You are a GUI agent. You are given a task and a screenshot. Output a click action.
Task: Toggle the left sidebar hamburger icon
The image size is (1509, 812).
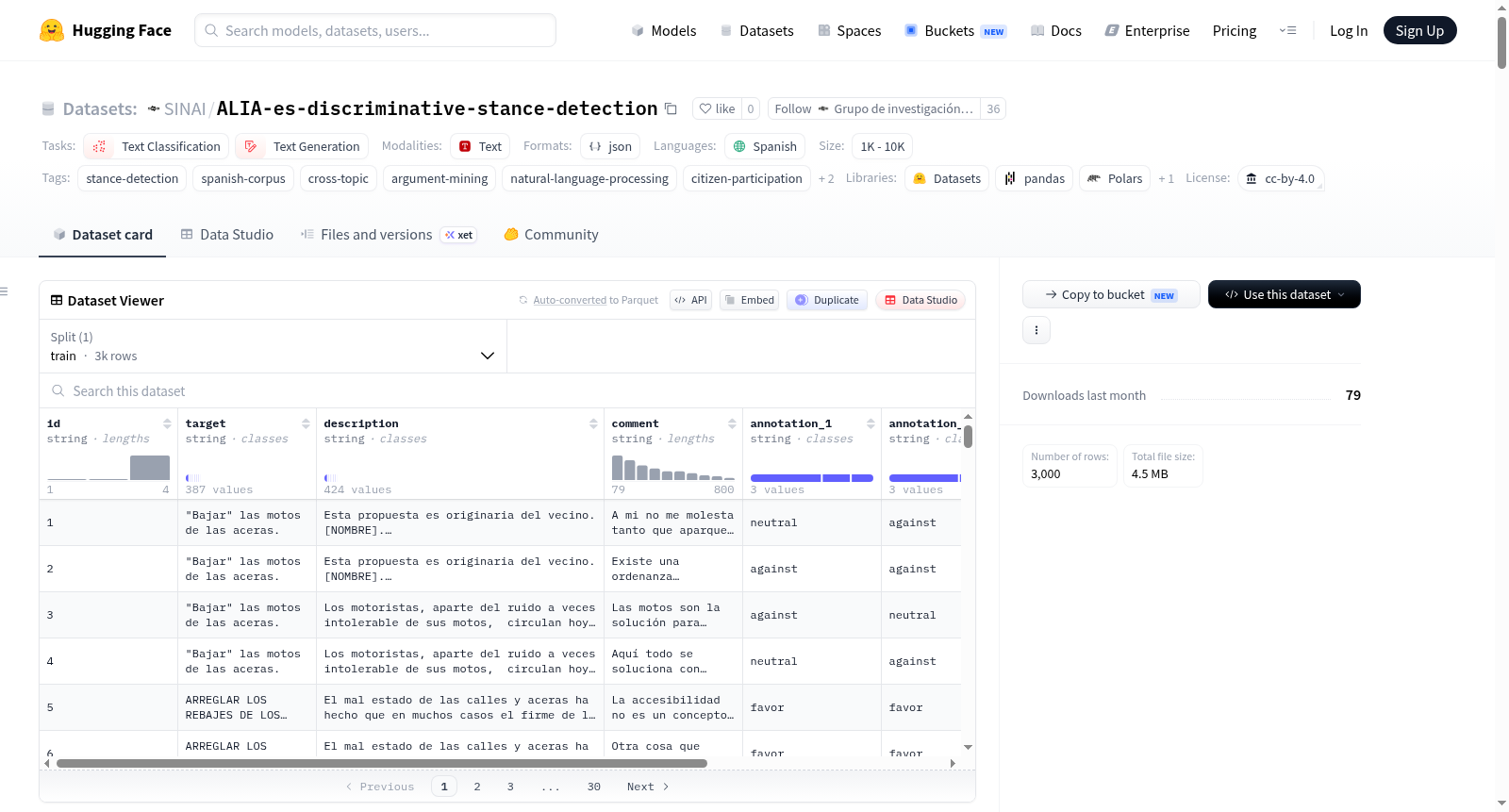point(4,291)
